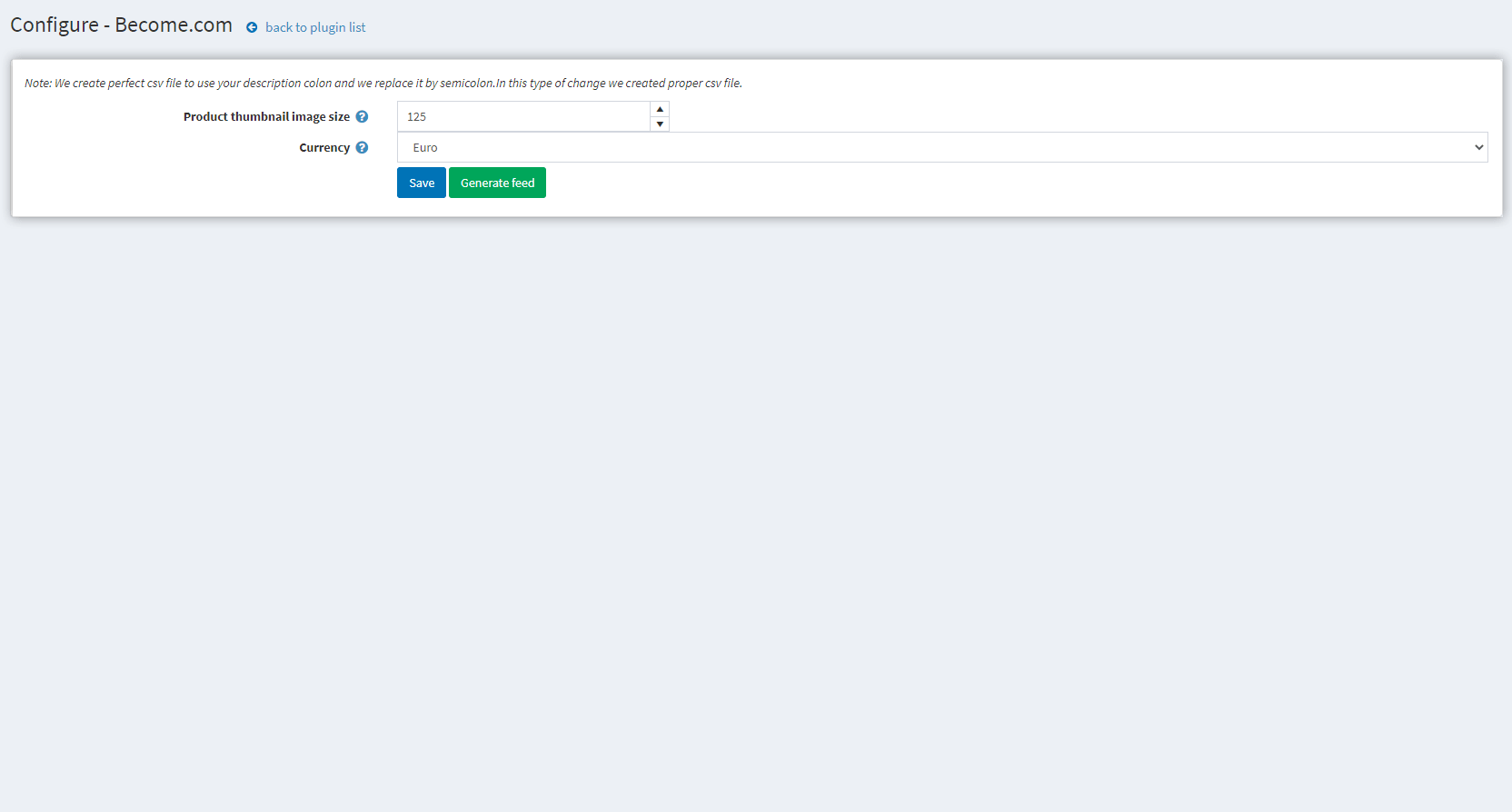Decrease thumbnail image size with down arrow
Screen dimensions: 1512x812
(x=660, y=124)
